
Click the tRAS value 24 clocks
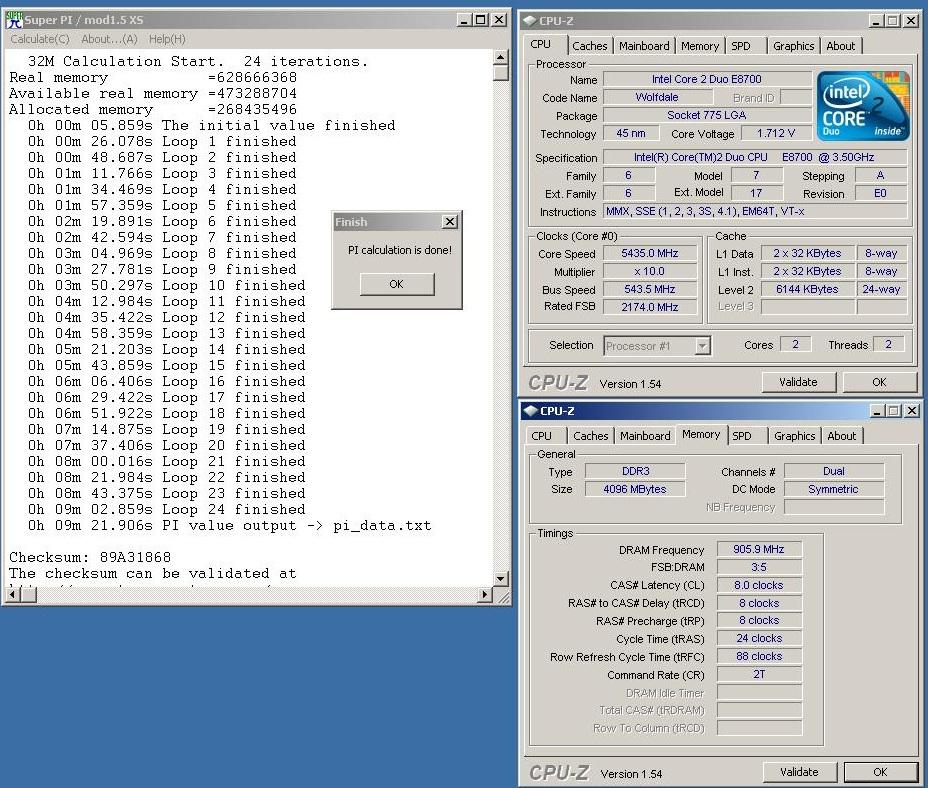click(x=759, y=638)
